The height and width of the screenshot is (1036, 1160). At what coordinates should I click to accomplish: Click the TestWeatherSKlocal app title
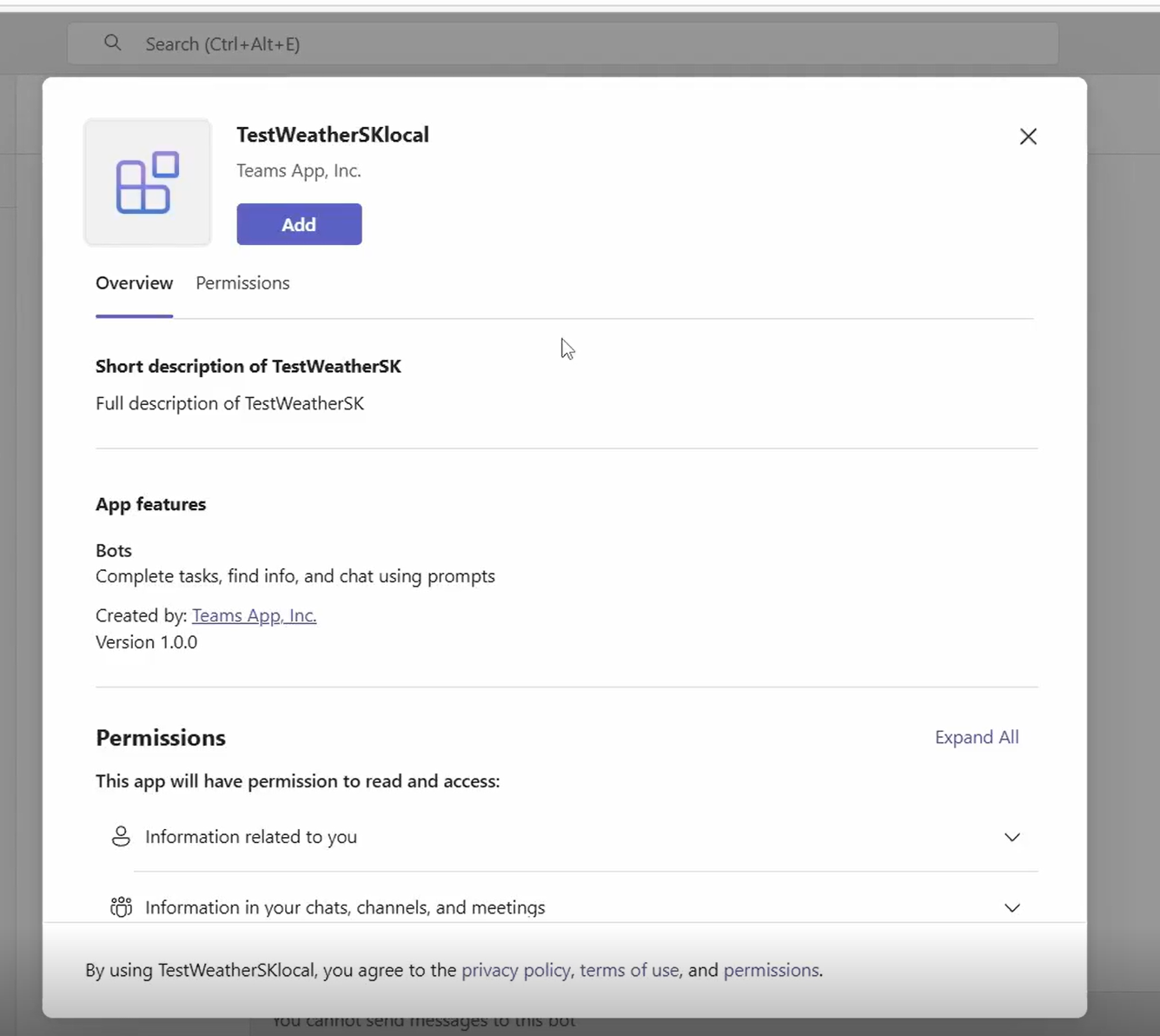point(333,135)
